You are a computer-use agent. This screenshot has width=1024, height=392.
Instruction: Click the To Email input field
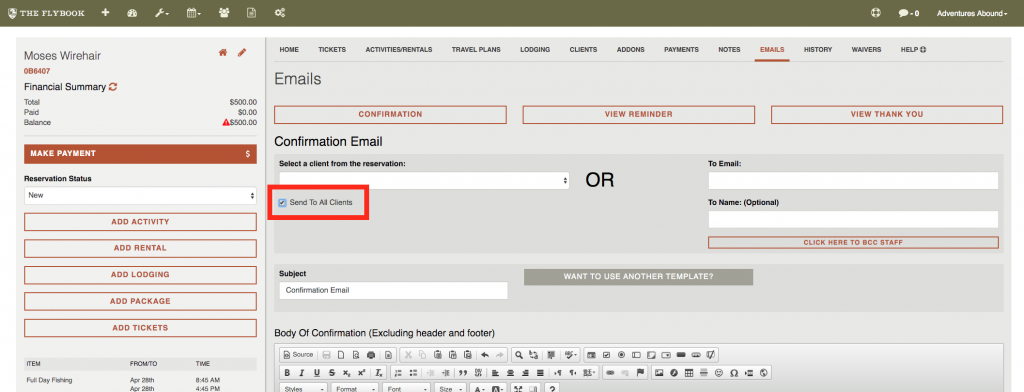click(853, 181)
